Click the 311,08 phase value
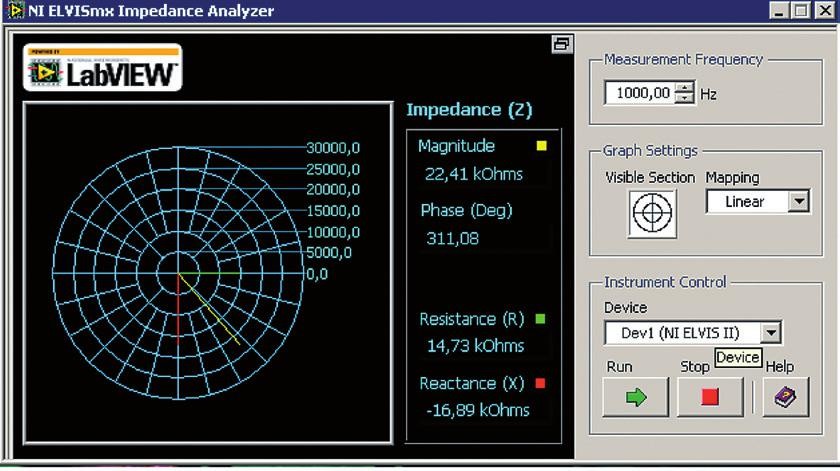 pyautogui.click(x=452, y=238)
